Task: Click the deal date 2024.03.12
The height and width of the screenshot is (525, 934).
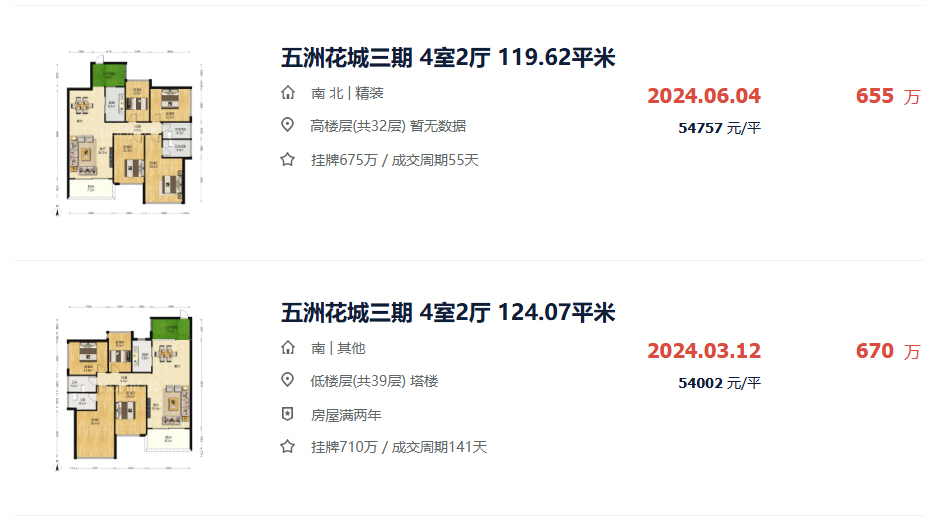Action: 704,351
